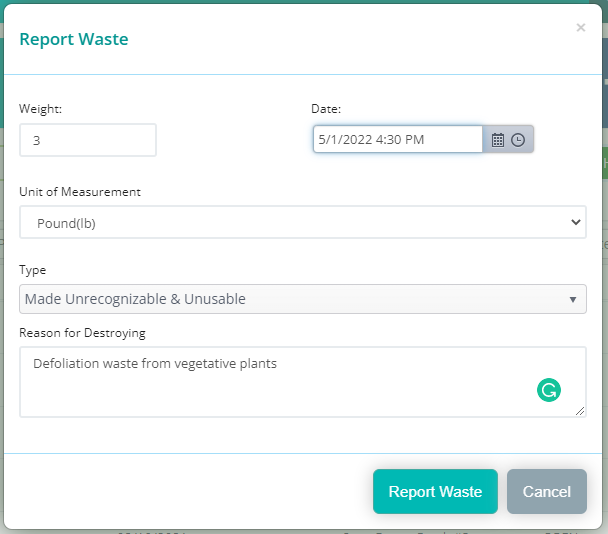This screenshot has height=534, width=608.
Task: Click the Date input field
Action: click(398, 139)
